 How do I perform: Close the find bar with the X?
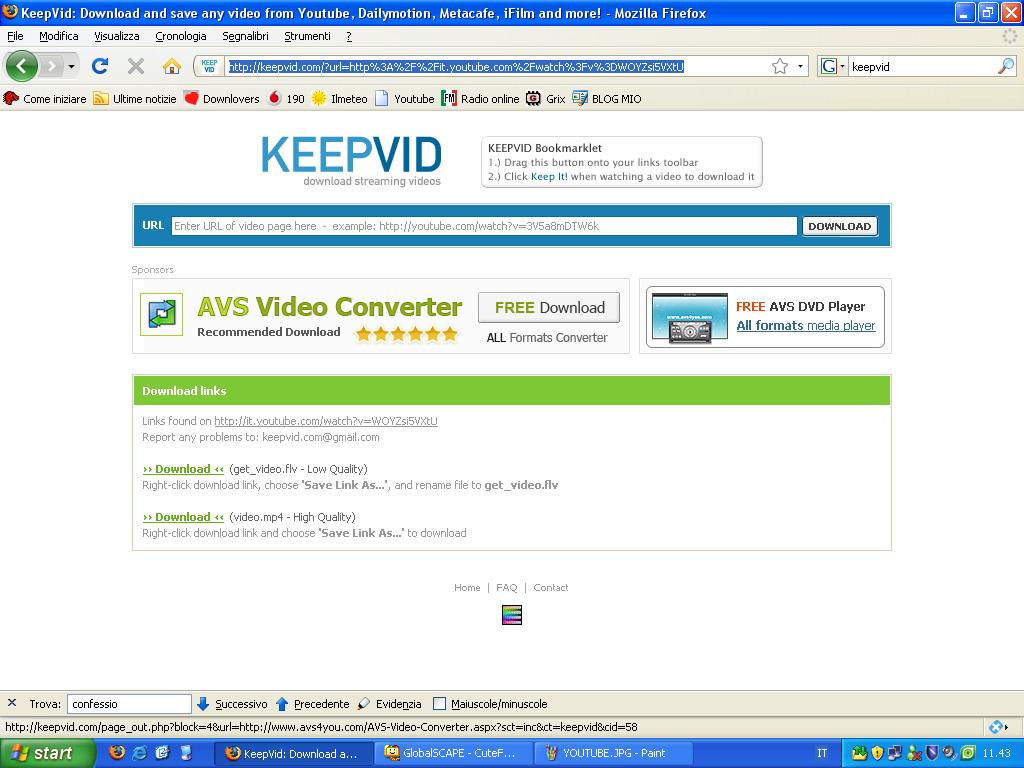(x=12, y=703)
